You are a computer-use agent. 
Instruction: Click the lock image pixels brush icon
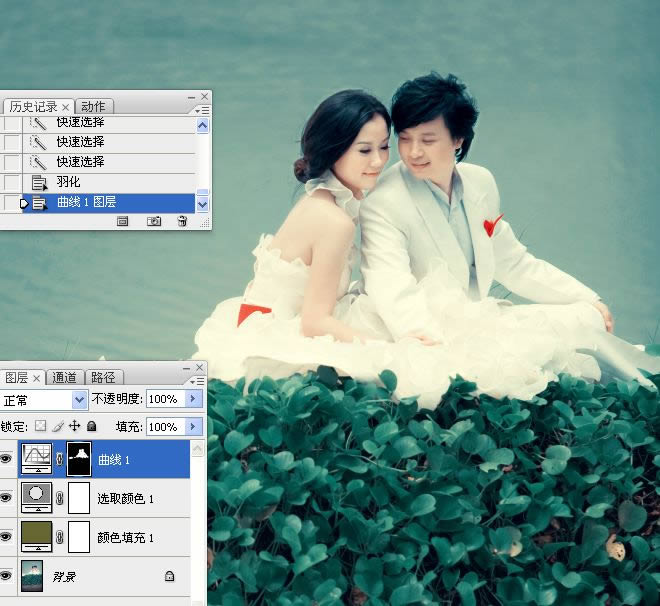tap(58, 426)
